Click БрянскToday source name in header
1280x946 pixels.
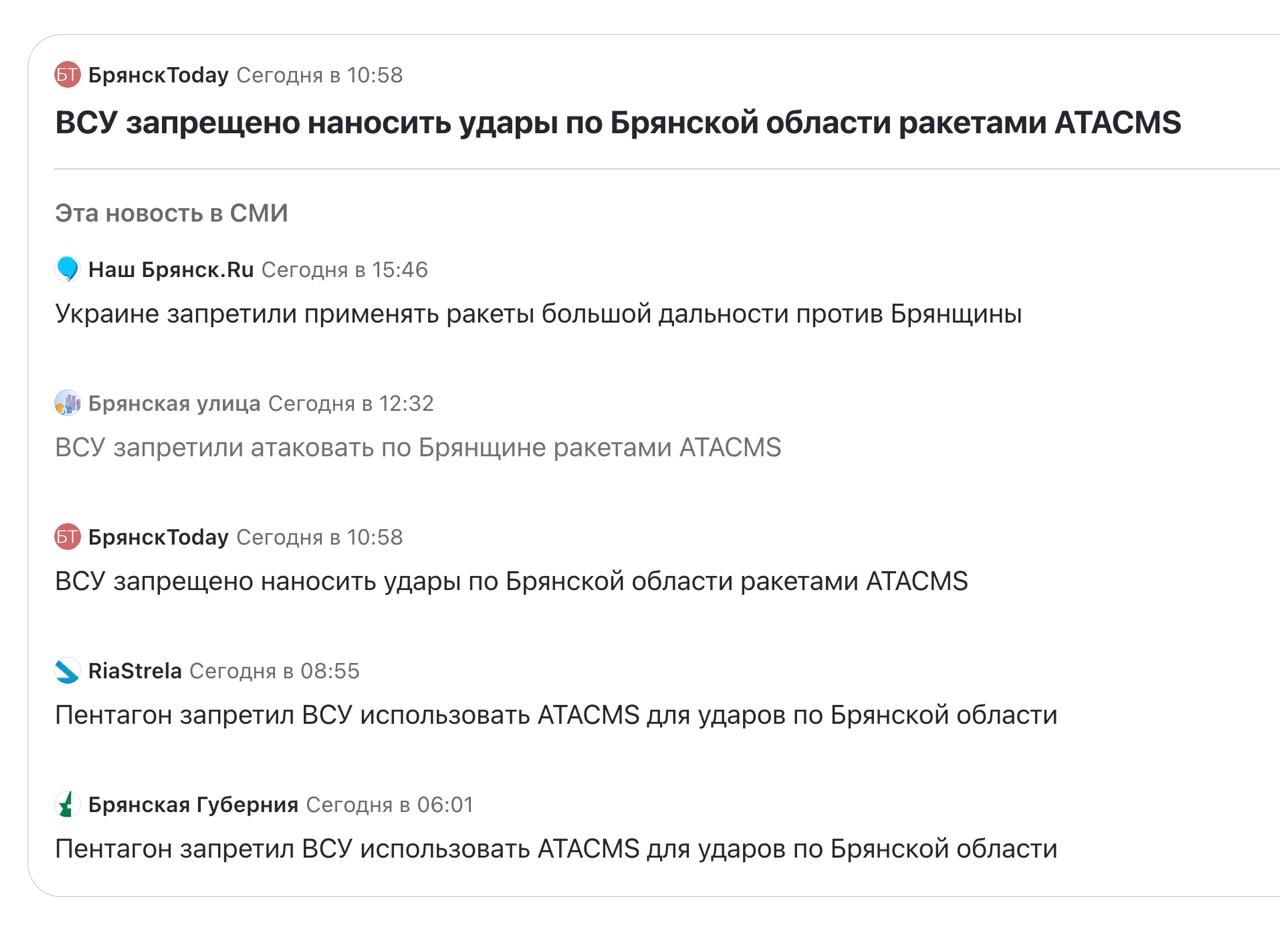158,75
